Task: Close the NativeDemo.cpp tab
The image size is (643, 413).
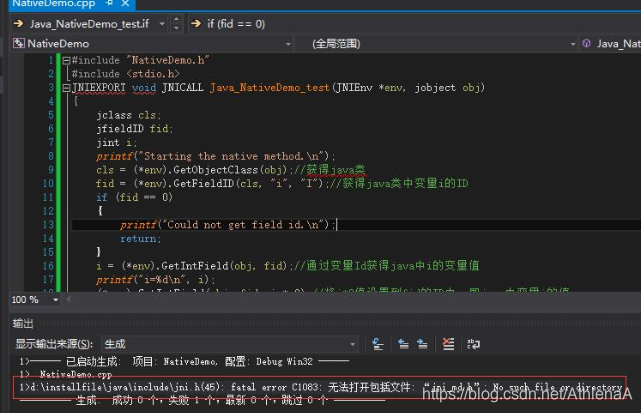Action: pyautogui.click(x=125, y=4)
